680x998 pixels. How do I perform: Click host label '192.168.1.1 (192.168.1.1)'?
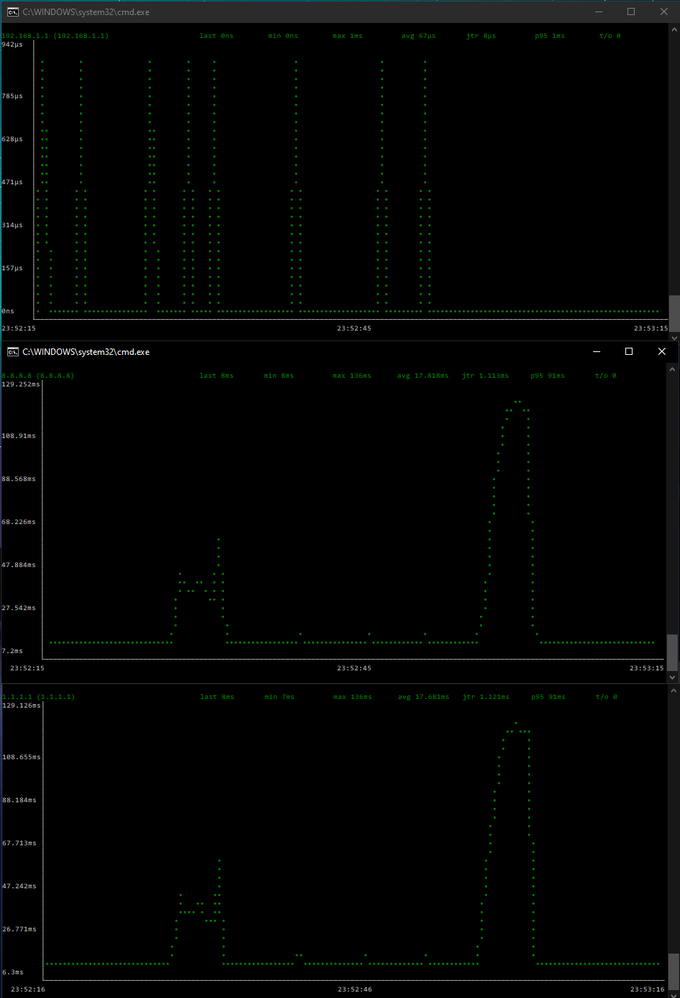[55, 36]
